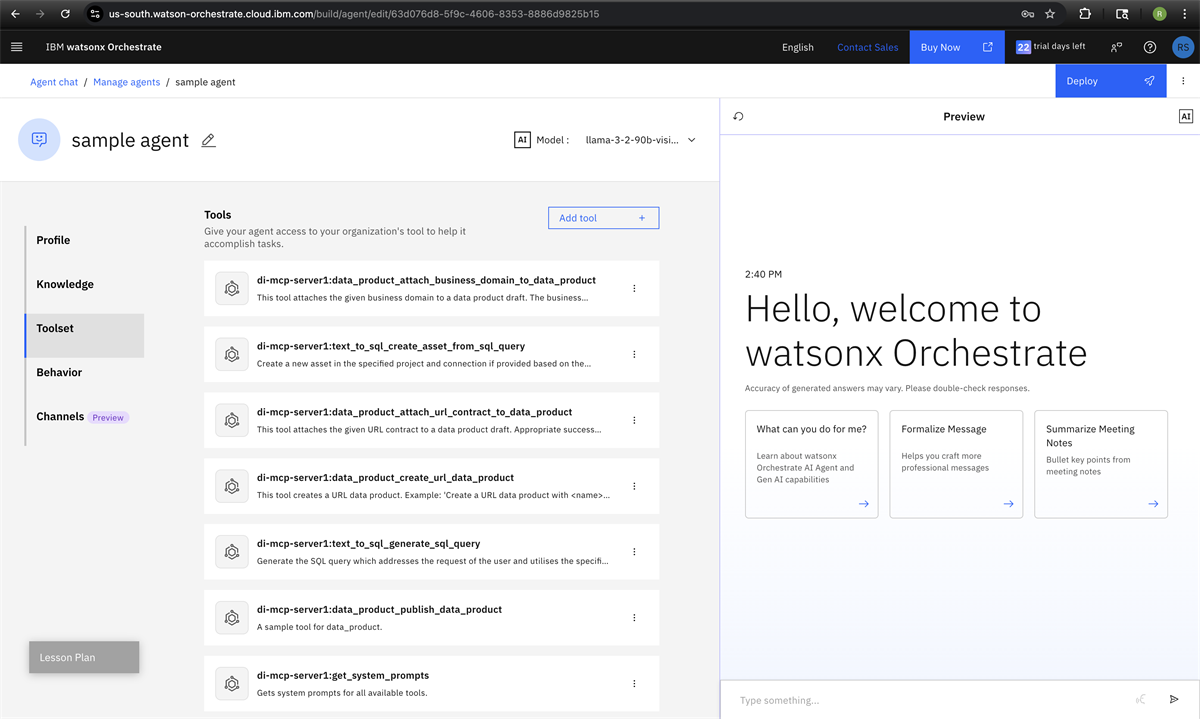Click the Agent chat breadcrumb link
1200x719 pixels.
54,82
